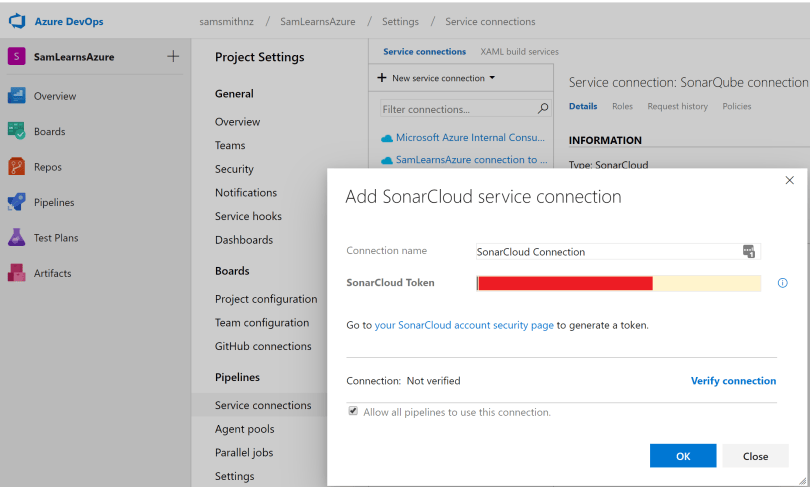Screen dimensions: 810x487
Task: Open the Roles tab of the connection
Action: (x=622, y=106)
